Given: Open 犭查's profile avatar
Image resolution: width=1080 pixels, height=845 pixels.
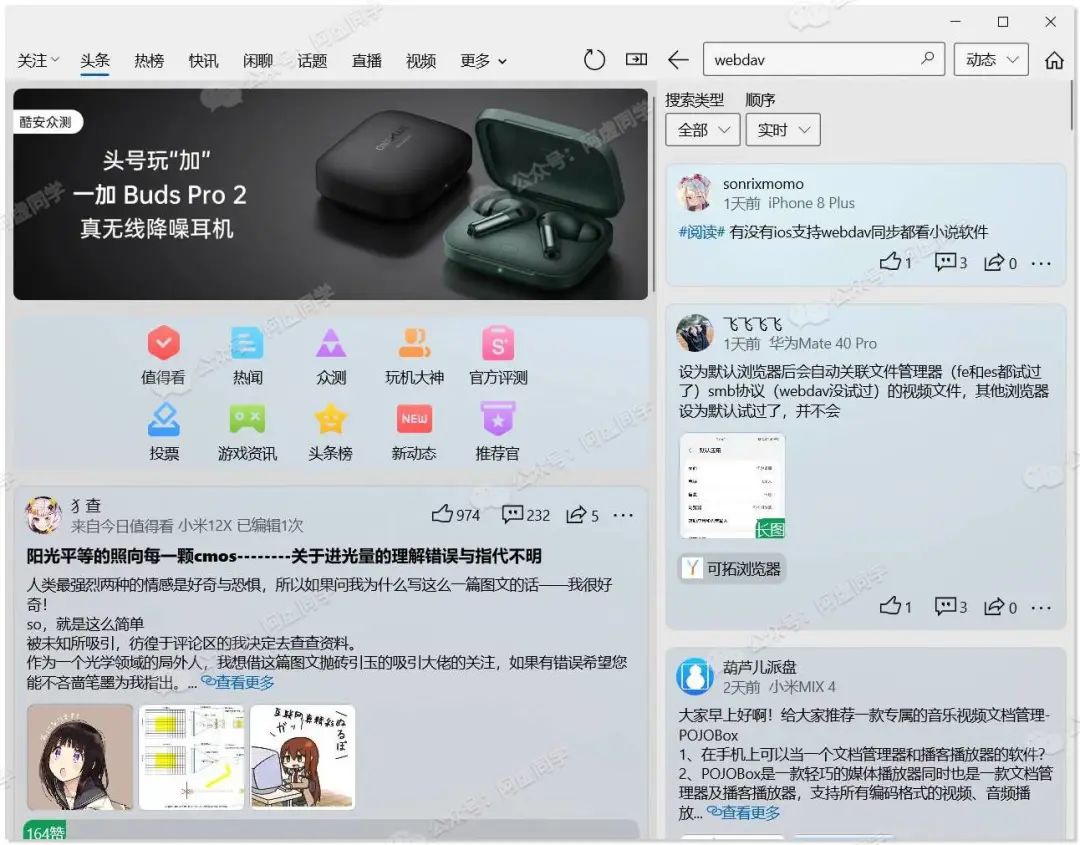Looking at the screenshot, I should pyautogui.click(x=43, y=515).
